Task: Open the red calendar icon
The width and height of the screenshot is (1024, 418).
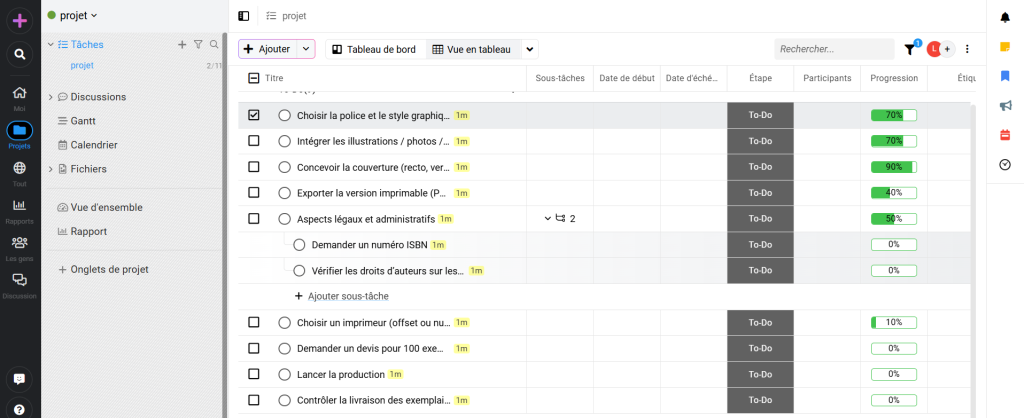Action: point(1005,135)
